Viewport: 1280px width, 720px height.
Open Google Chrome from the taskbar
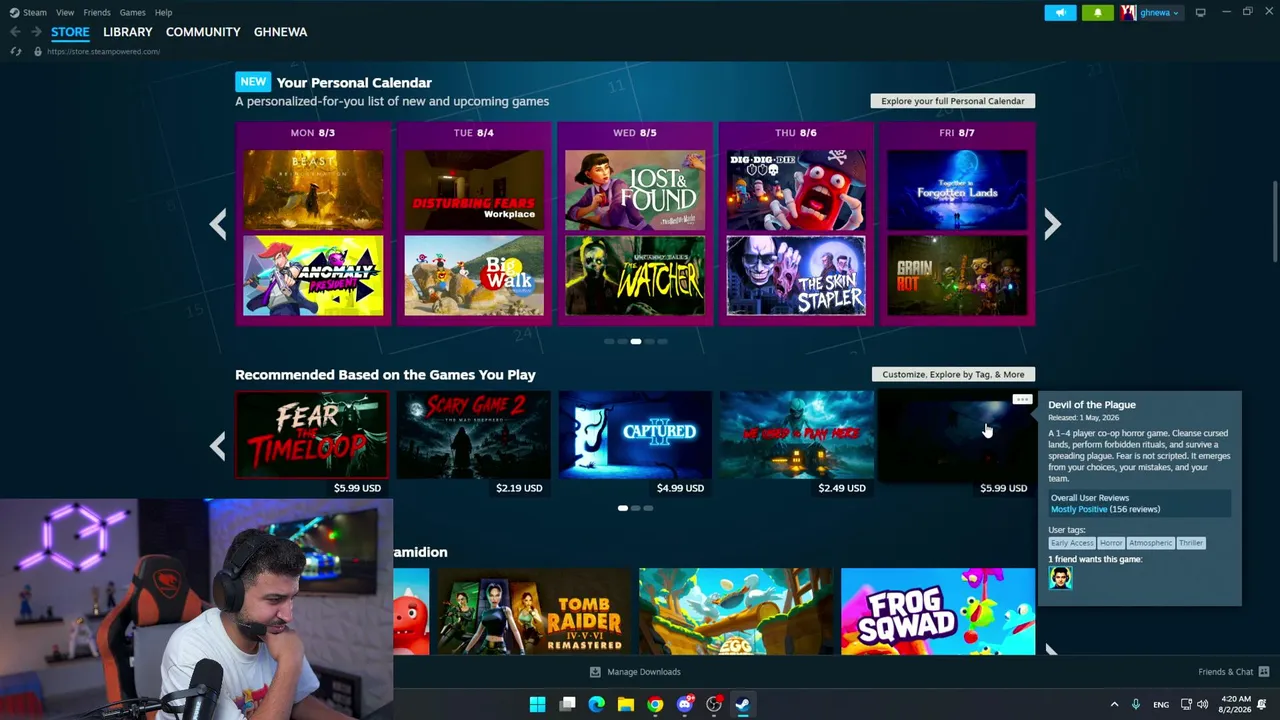[655, 704]
